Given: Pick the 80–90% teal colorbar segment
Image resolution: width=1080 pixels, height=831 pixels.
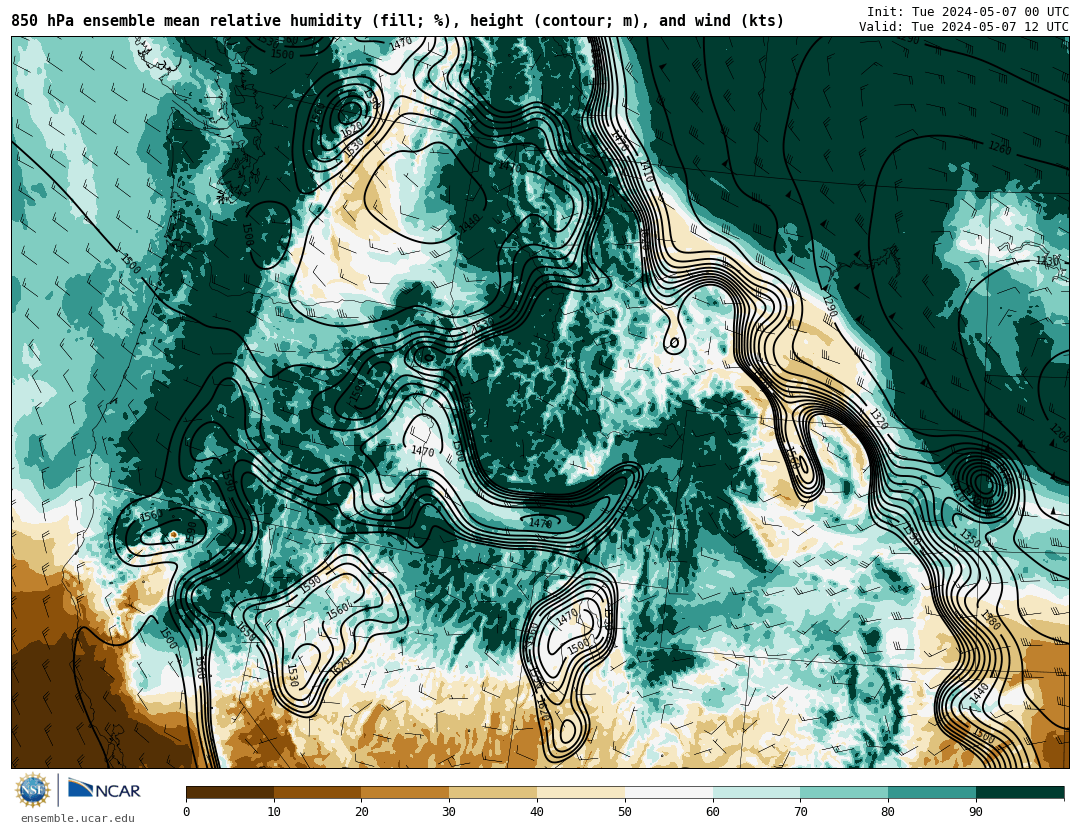Looking at the screenshot, I should coord(932,792).
